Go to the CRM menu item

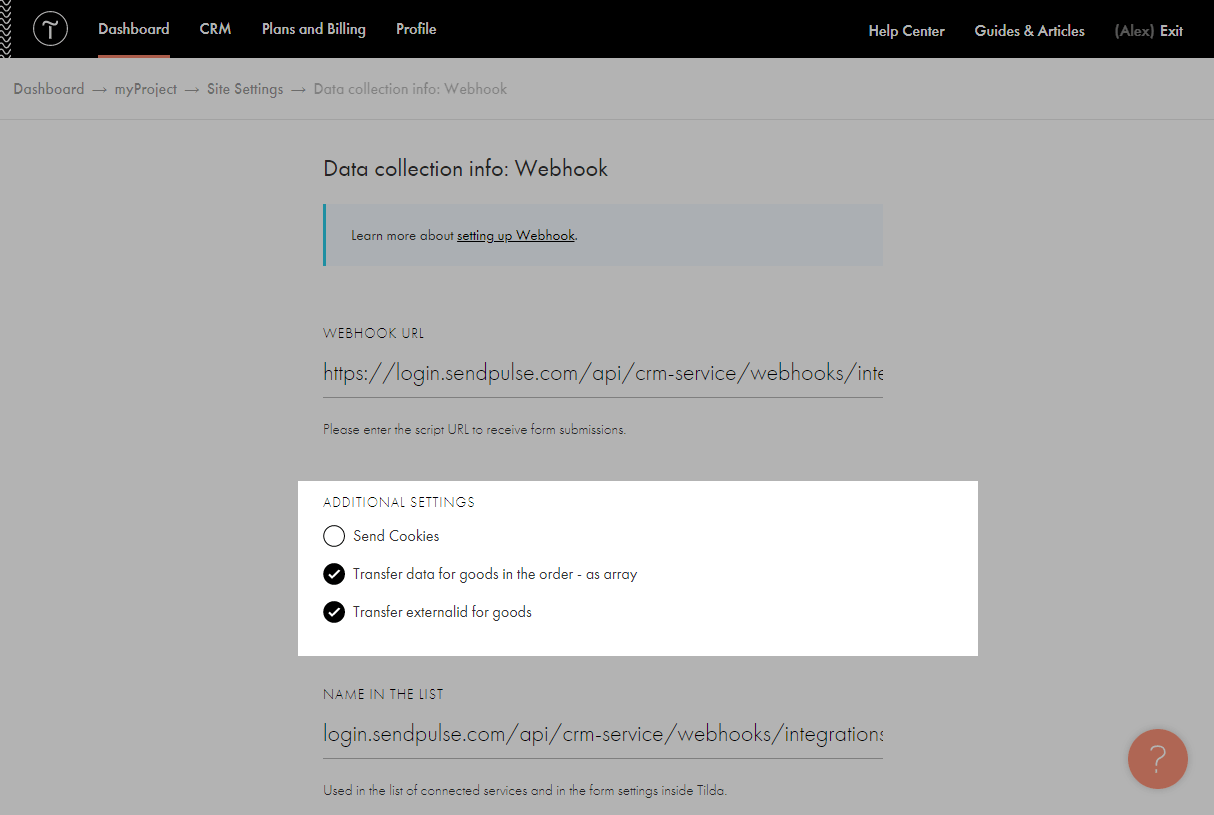click(215, 29)
